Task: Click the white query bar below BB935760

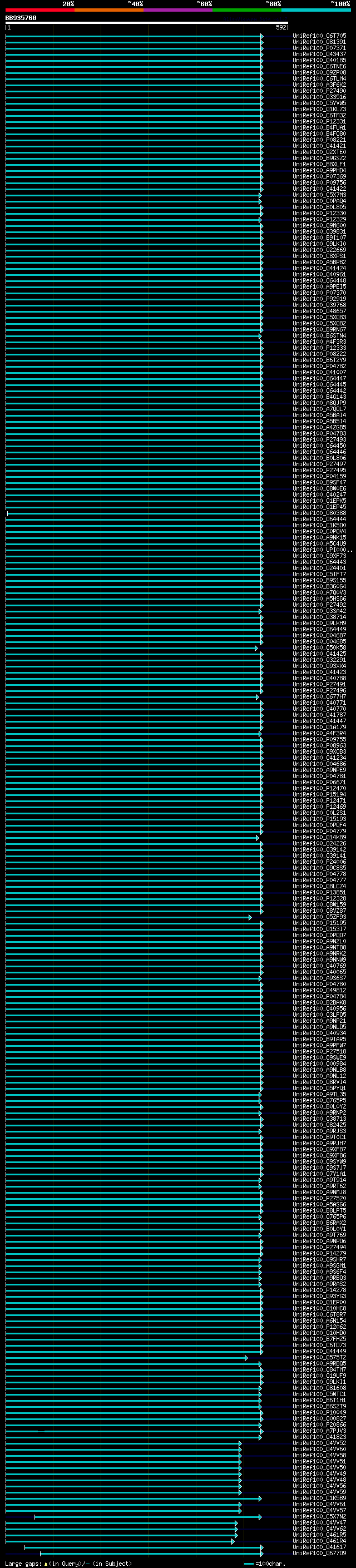Action: pyautogui.click(x=147, y=23)
